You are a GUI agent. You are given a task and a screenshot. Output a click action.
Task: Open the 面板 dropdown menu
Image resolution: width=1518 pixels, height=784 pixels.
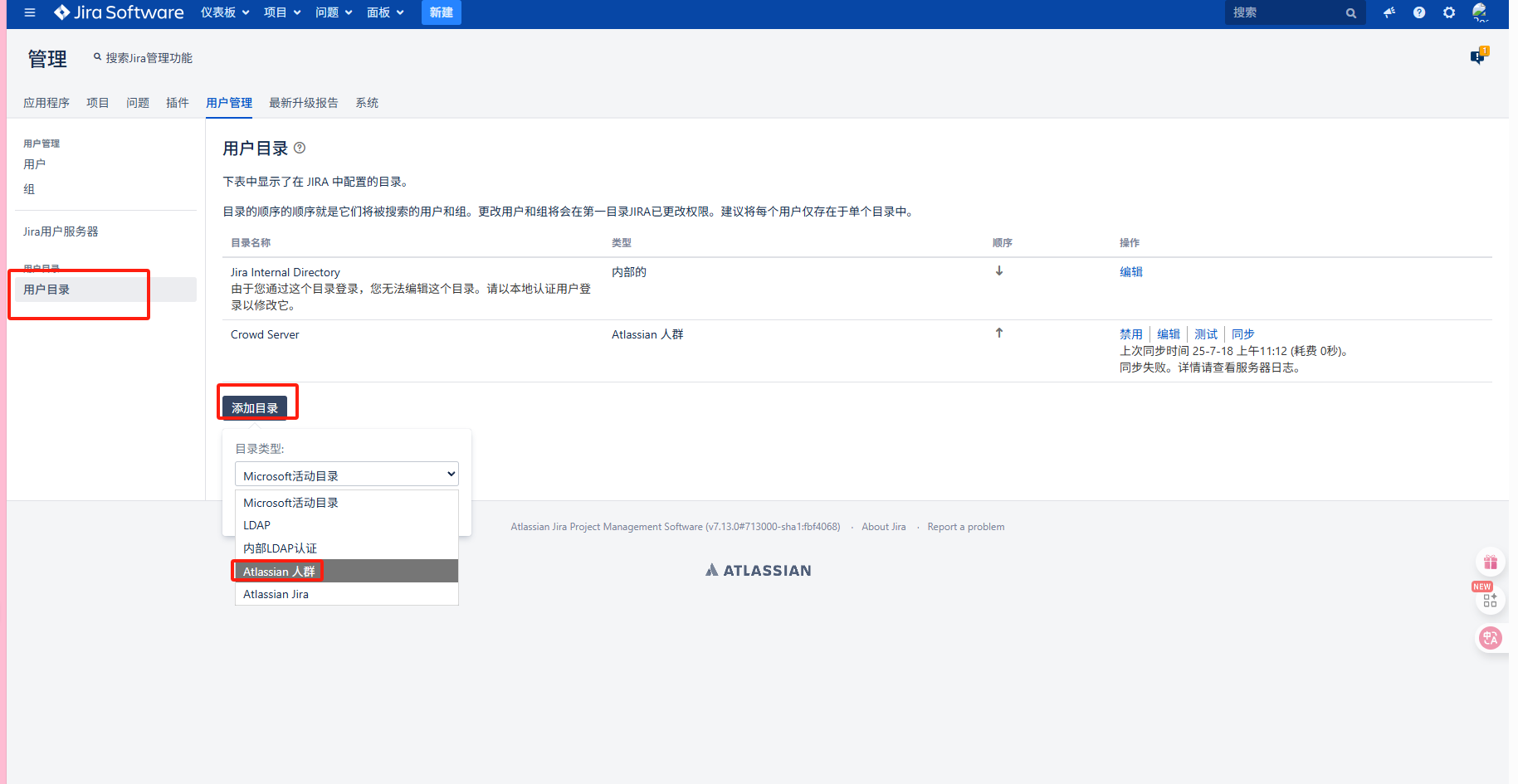(385, 12)
